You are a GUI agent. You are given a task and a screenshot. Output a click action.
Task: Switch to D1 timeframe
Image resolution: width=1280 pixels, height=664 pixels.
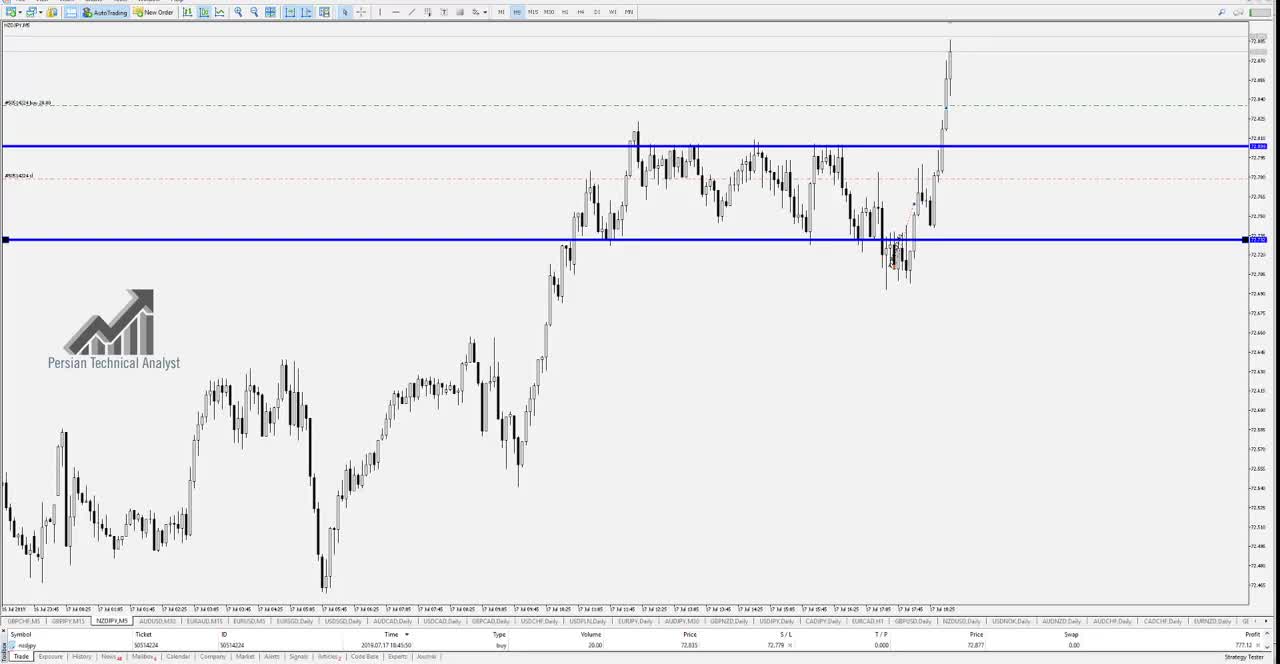pos(597,12)
